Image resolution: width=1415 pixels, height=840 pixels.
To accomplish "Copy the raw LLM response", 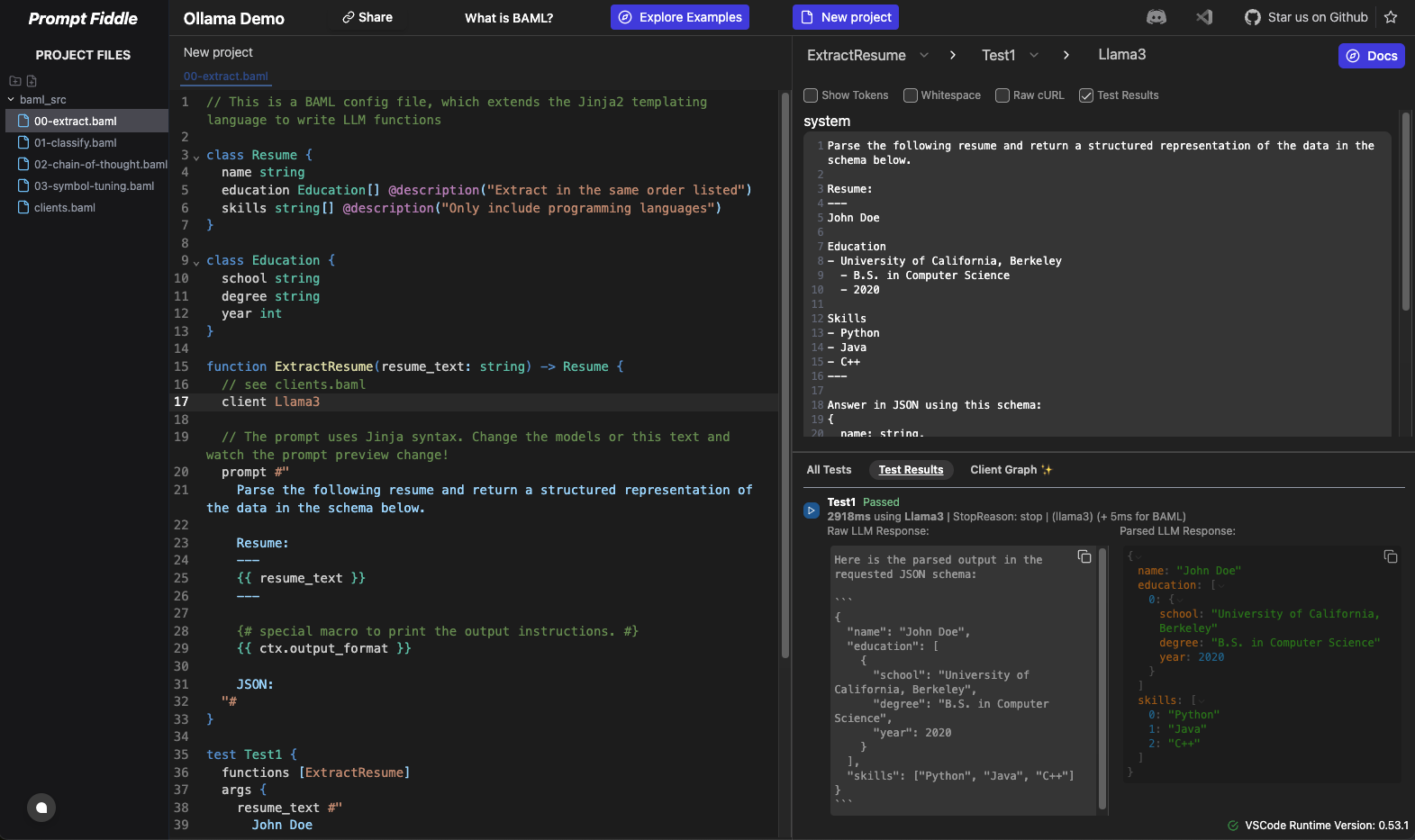I will (1084, 556).
